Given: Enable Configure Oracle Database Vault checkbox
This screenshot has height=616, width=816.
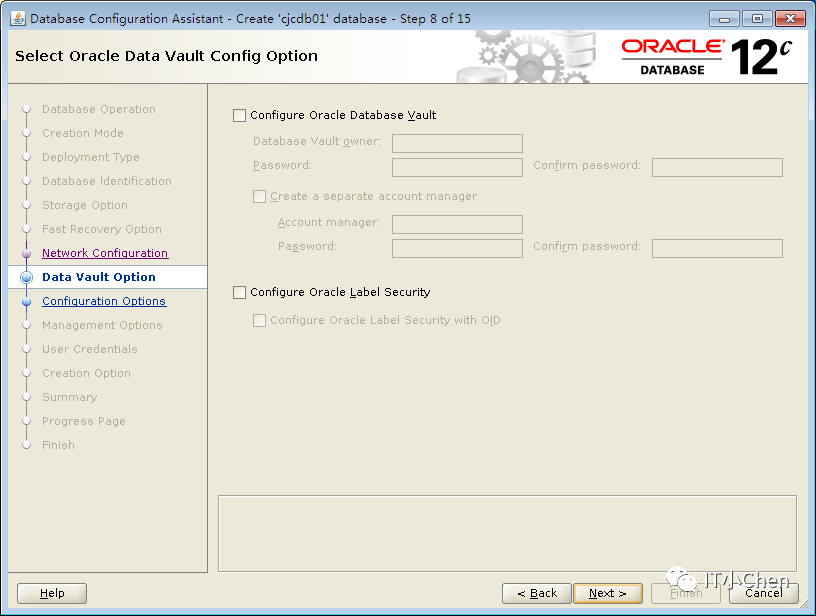Looking at the screenshot, I should click(239, 116).
